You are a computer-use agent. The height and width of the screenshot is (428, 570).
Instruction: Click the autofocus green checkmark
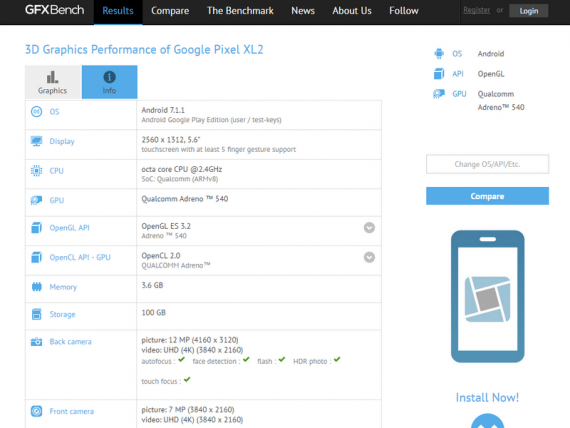pyautogui.click(x=182, y=360)
